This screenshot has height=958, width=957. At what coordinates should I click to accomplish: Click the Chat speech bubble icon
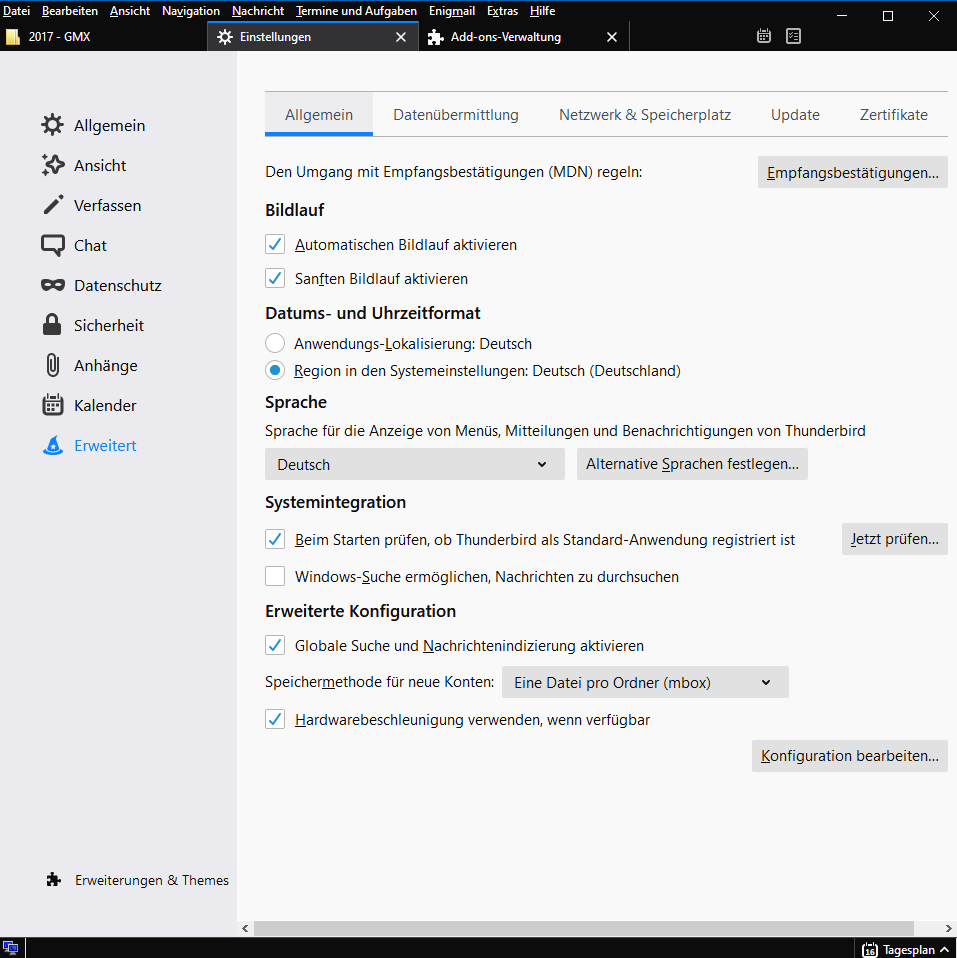coord(53,245)
